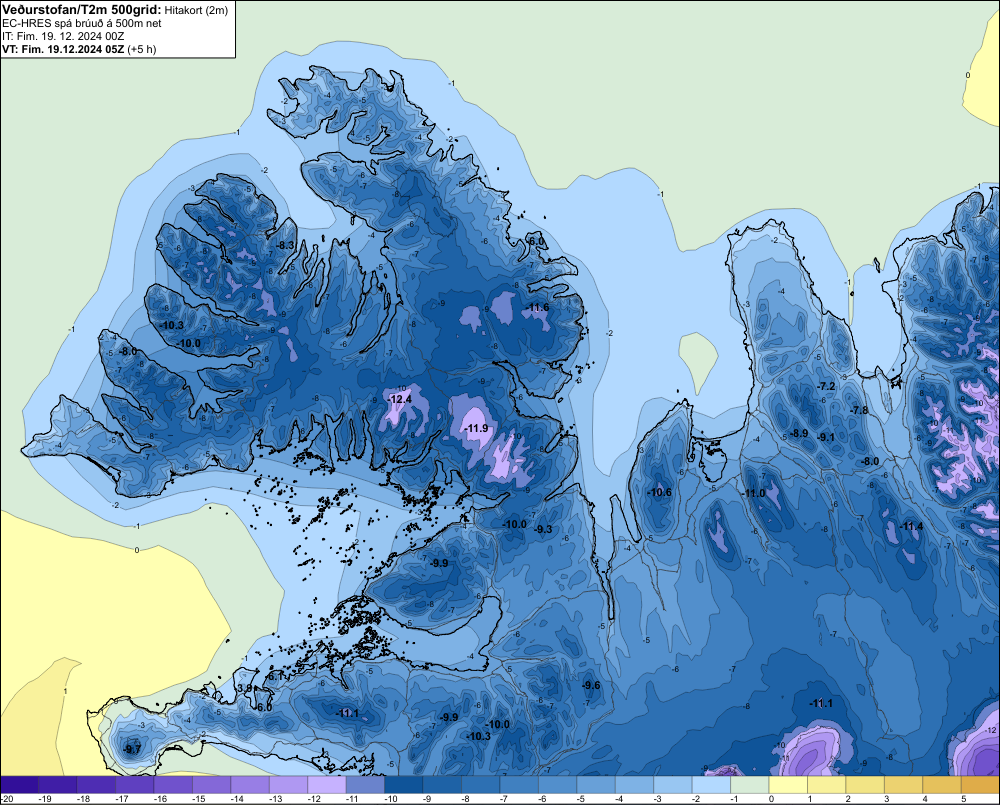Click the -11.4 temperature label

(911, 526)
